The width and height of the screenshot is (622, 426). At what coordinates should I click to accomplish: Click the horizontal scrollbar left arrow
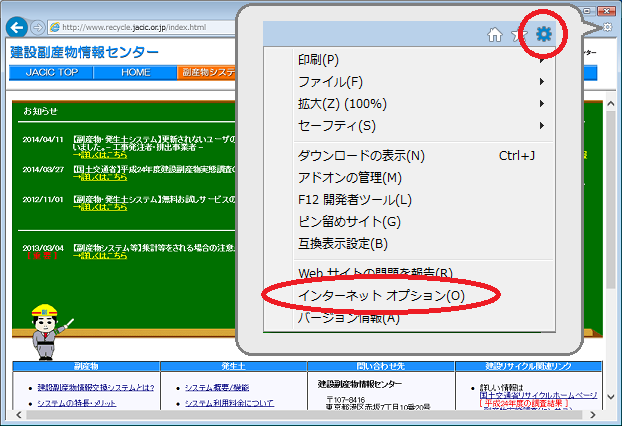(19, 415)
